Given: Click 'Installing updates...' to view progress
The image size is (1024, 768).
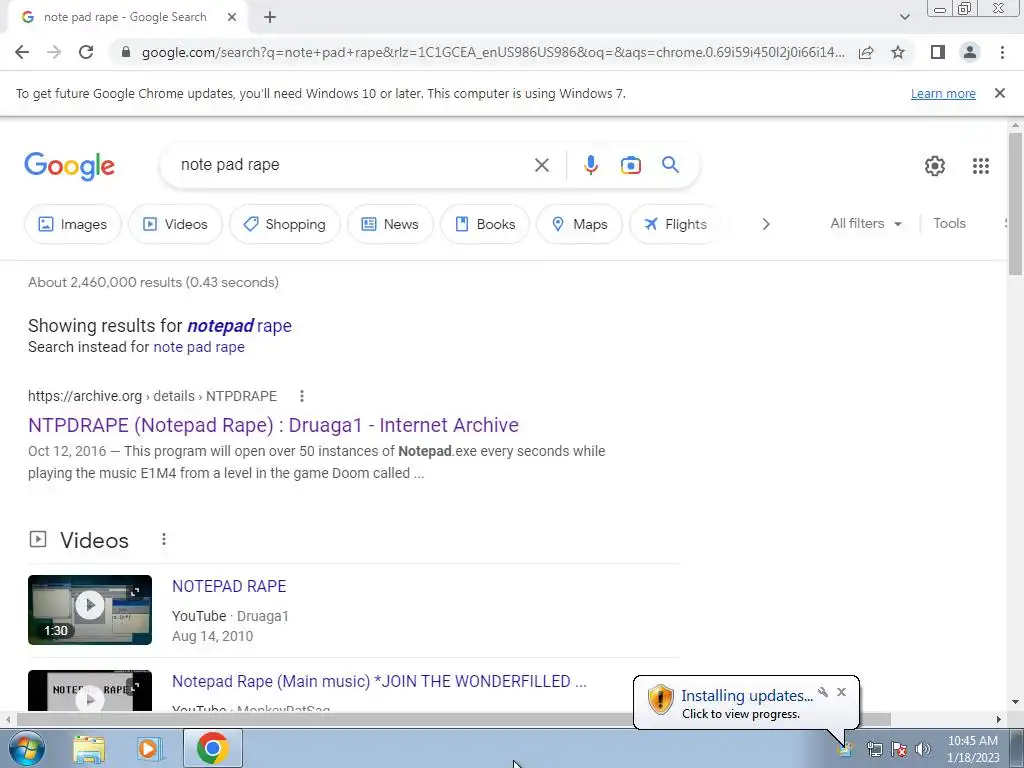Looking at the screenshot, I should point(746,696).
